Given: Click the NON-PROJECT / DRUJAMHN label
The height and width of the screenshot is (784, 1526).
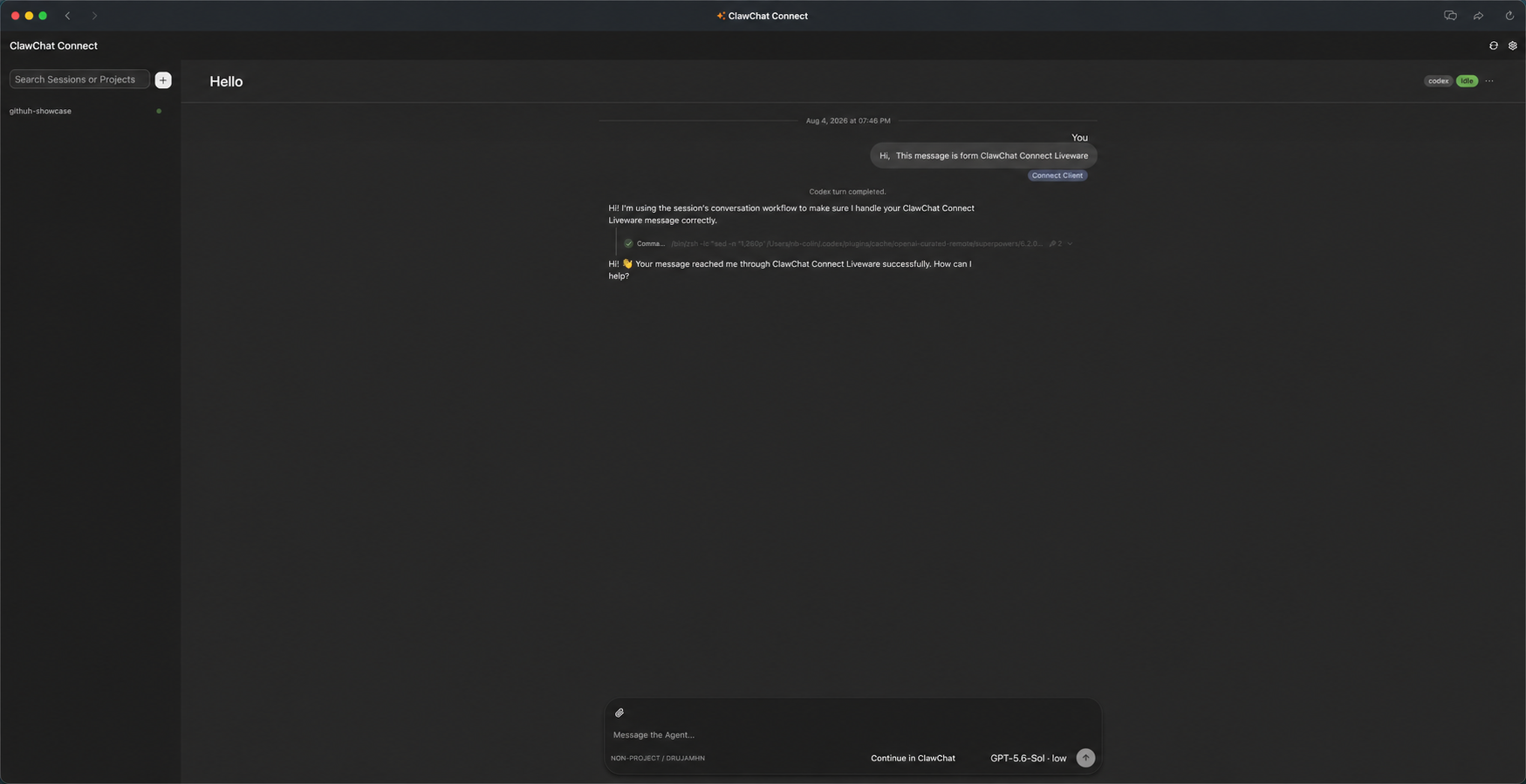Looking at the screenshot, I should pos(658,759).
